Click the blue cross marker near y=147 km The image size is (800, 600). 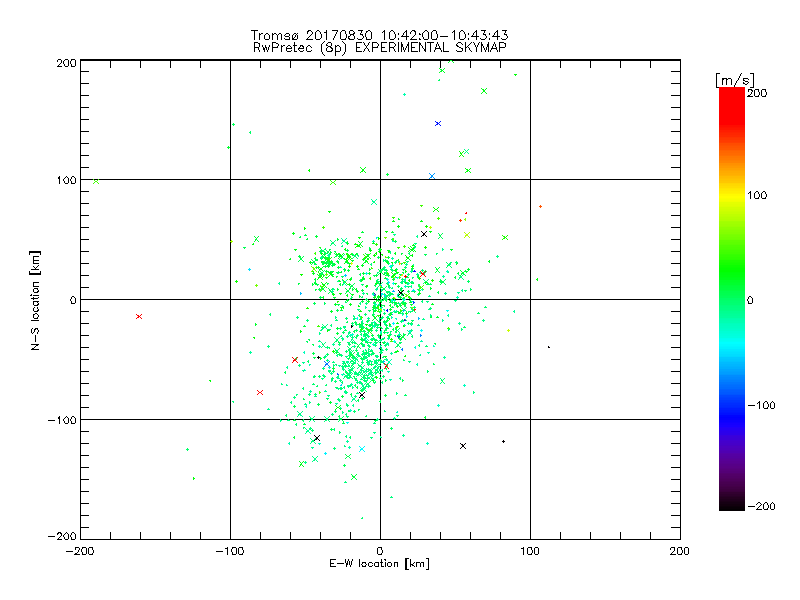(x=438, y=123)
